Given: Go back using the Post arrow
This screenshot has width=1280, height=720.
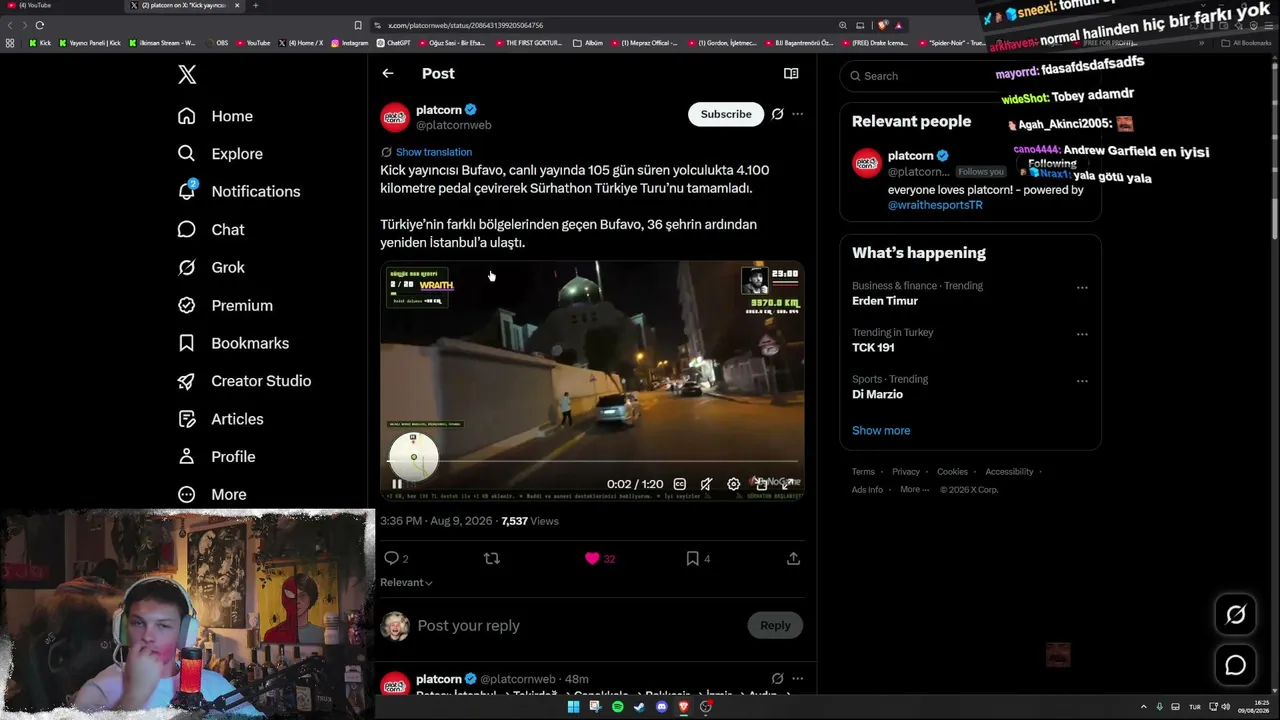Looking at the screenshot, I should (388, 73).
